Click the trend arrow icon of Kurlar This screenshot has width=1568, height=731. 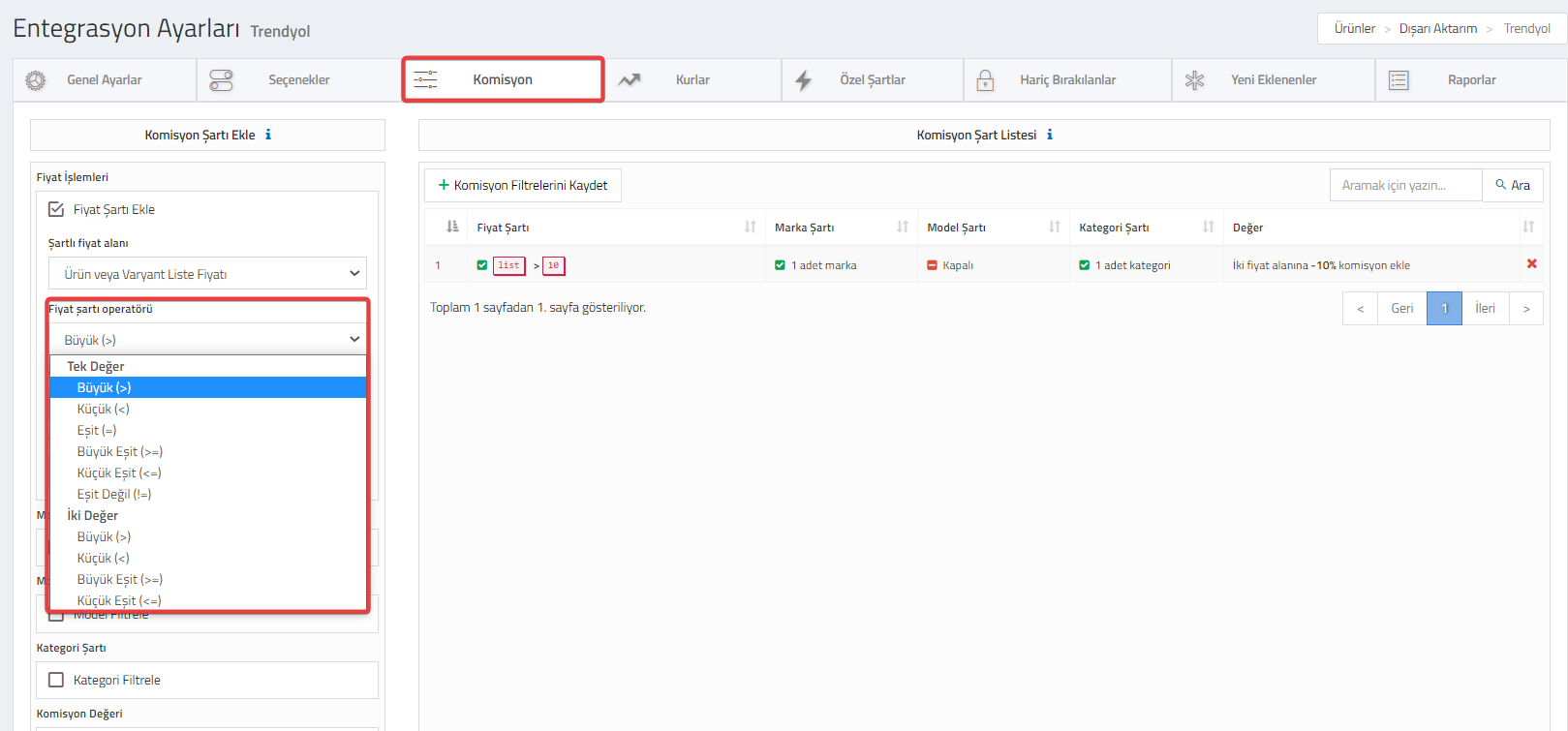(x=630, y=80)
